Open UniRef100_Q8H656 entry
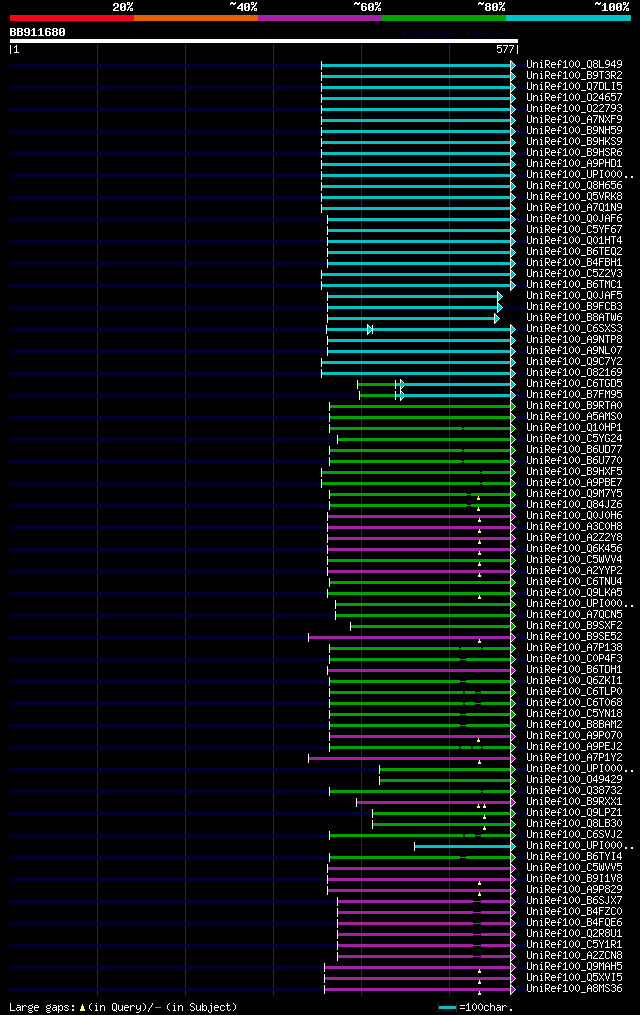Screen dimensions: 640x1015 click(x=574, y=186)
